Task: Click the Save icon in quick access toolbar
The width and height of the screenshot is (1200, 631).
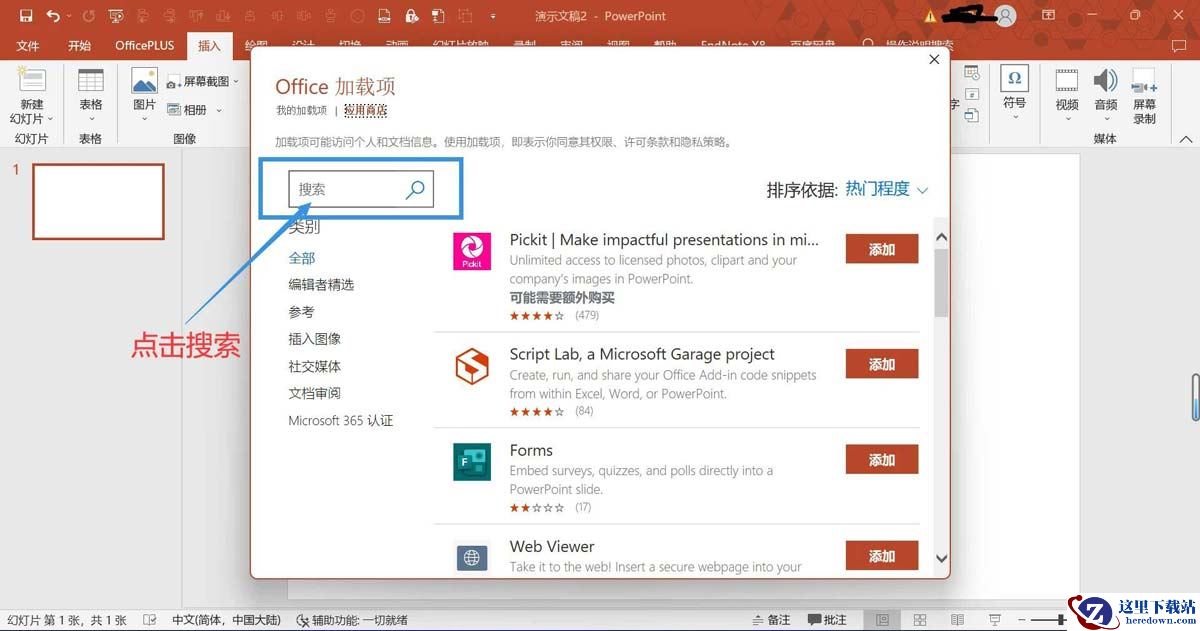Action: coord(25,16)
